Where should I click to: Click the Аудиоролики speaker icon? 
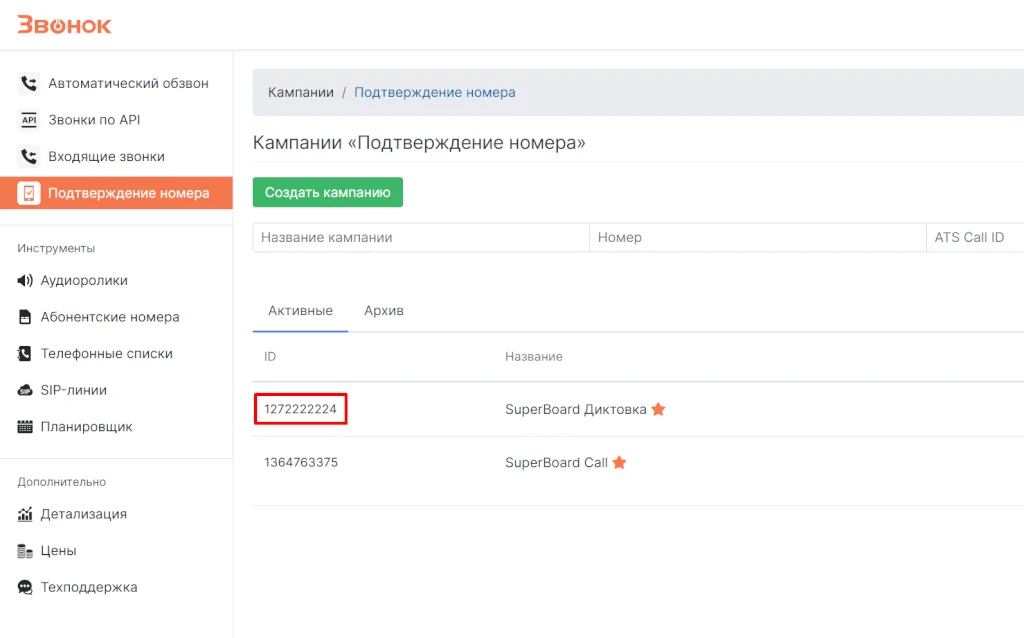(25, 281)
